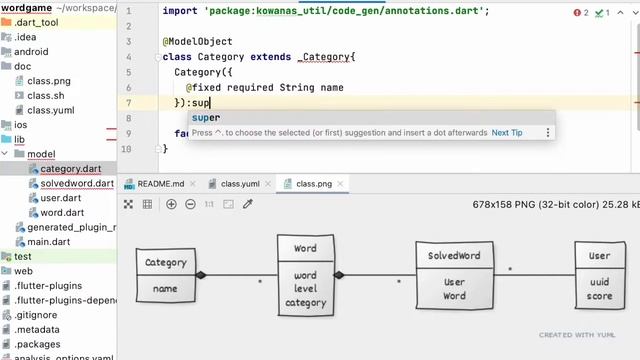Select the model folder
This screenshot has height=360, width=640.
pos(41,154)
